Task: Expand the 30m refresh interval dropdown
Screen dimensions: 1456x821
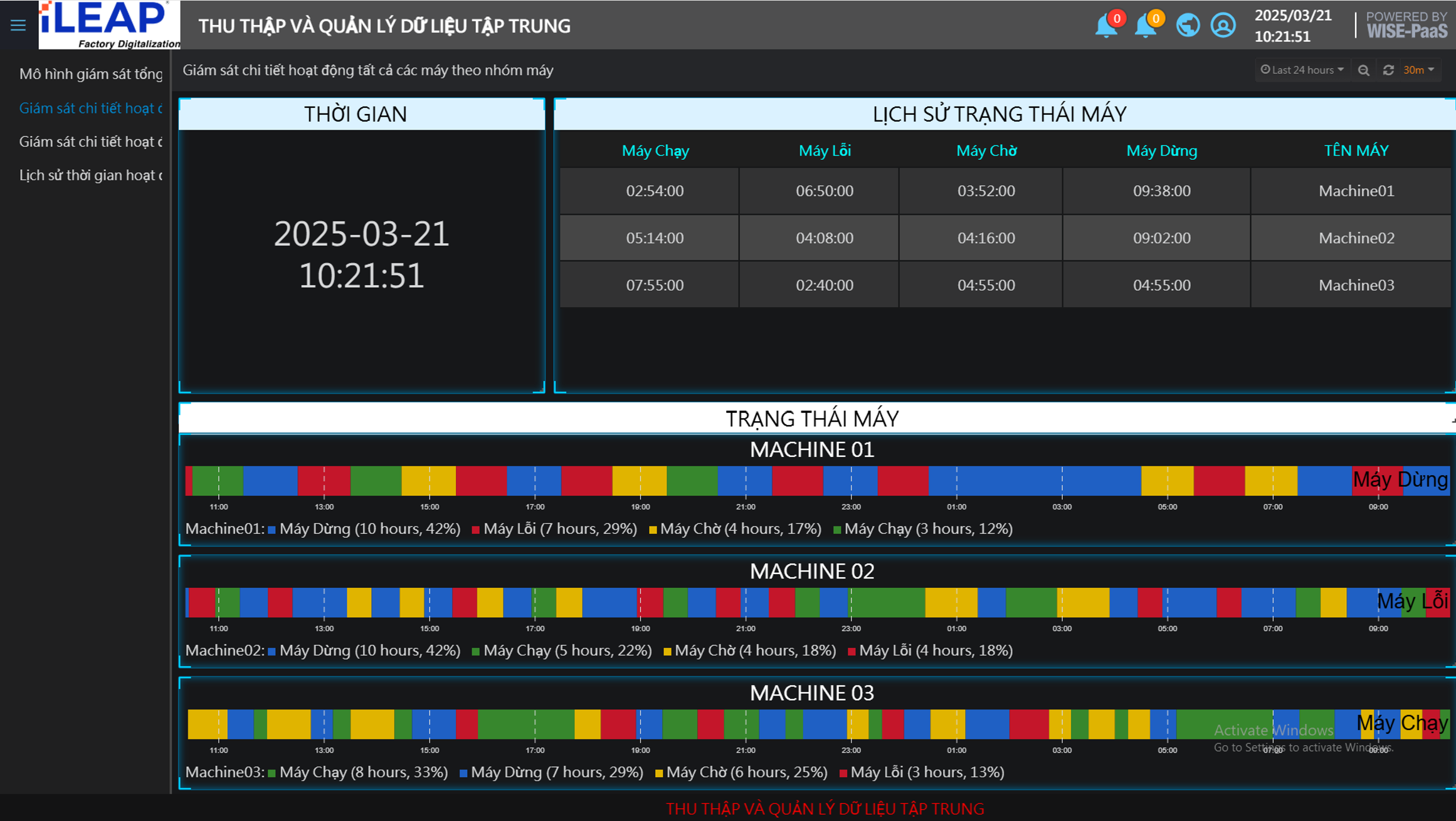Action: click(1419, 70)
